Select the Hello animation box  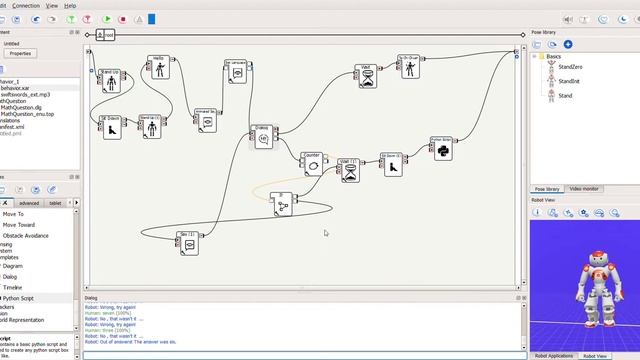pyautogui.click(x=160, y=67)
